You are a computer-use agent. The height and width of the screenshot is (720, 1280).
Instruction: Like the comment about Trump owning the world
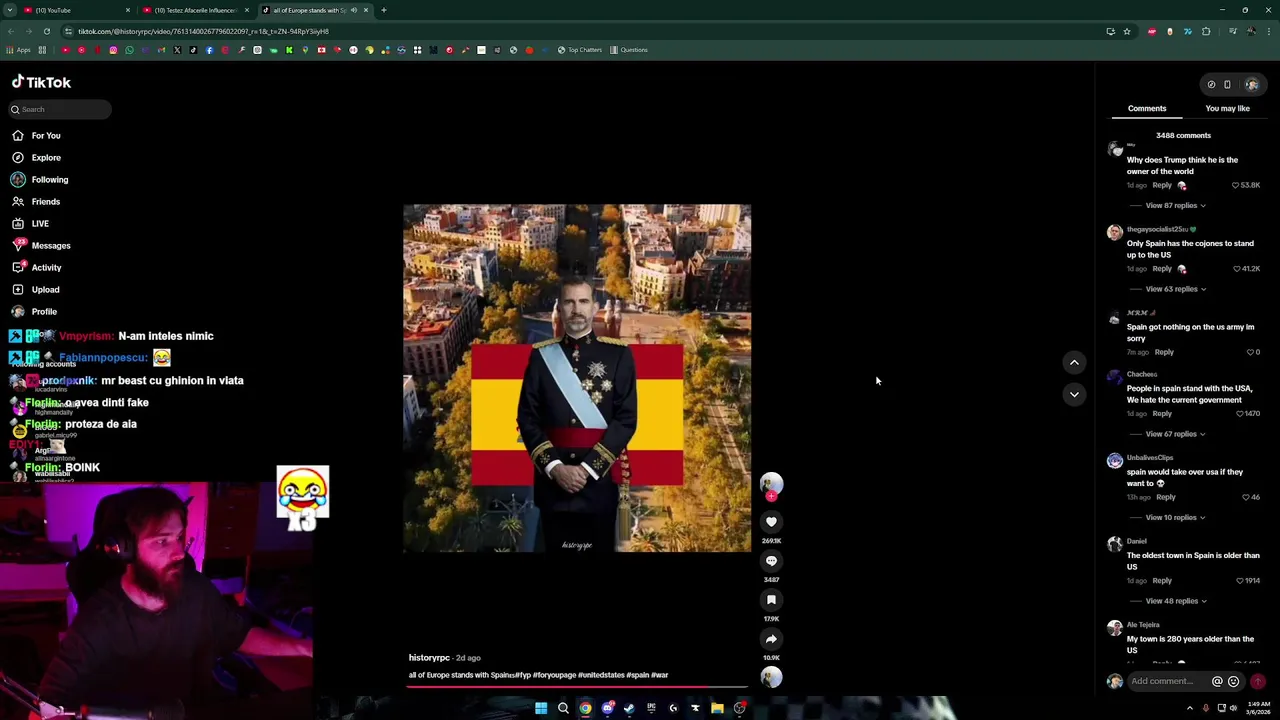(1235, 185)
